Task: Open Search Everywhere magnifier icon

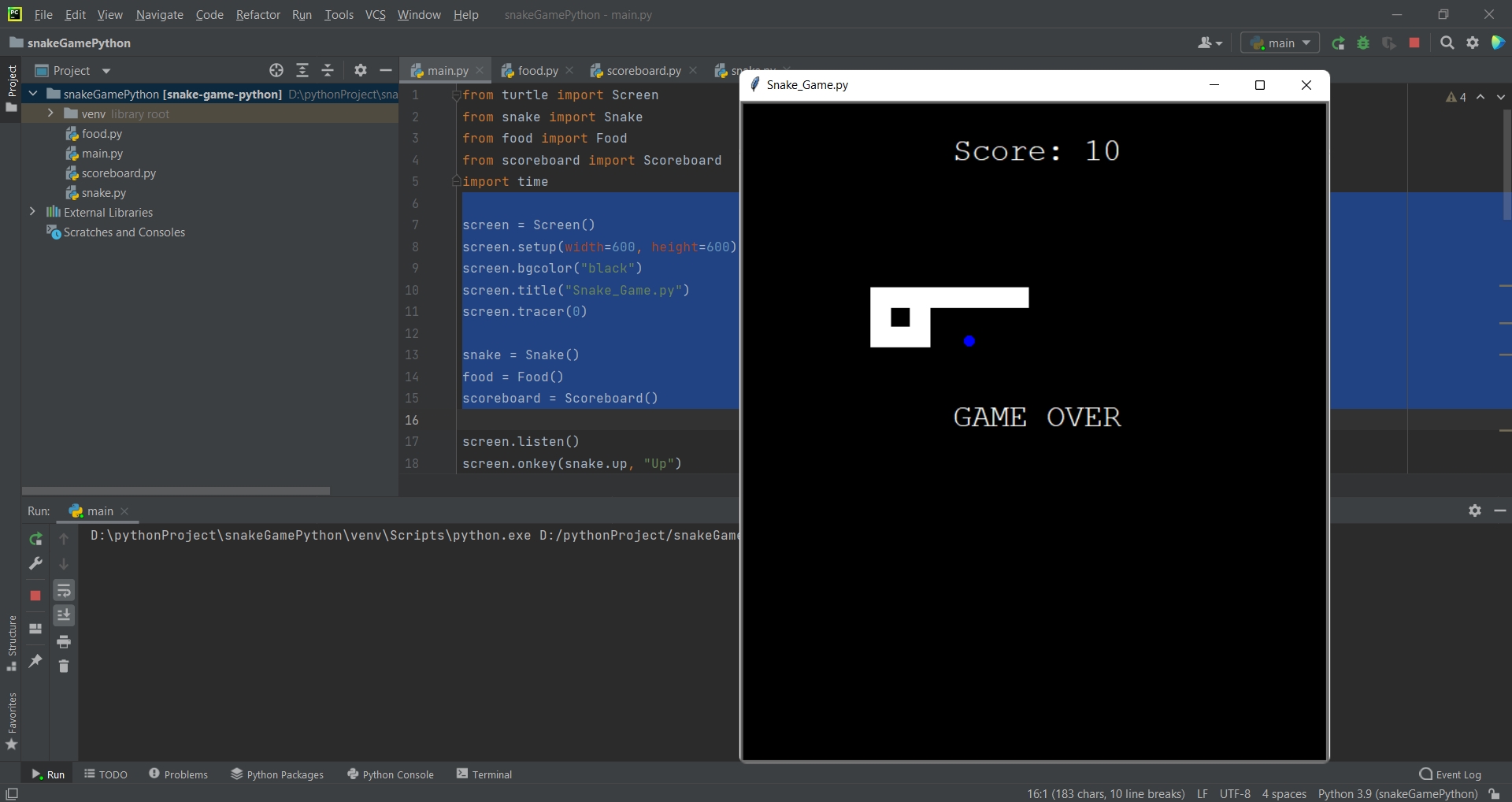Action: (x=1447, y=43)
